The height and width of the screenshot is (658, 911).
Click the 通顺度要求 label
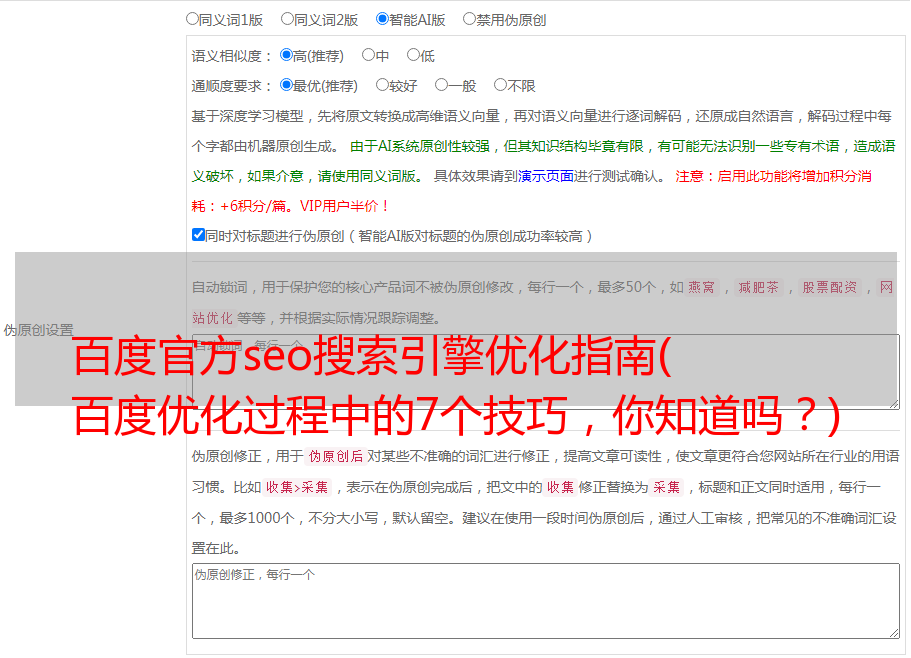pos(232,86)
